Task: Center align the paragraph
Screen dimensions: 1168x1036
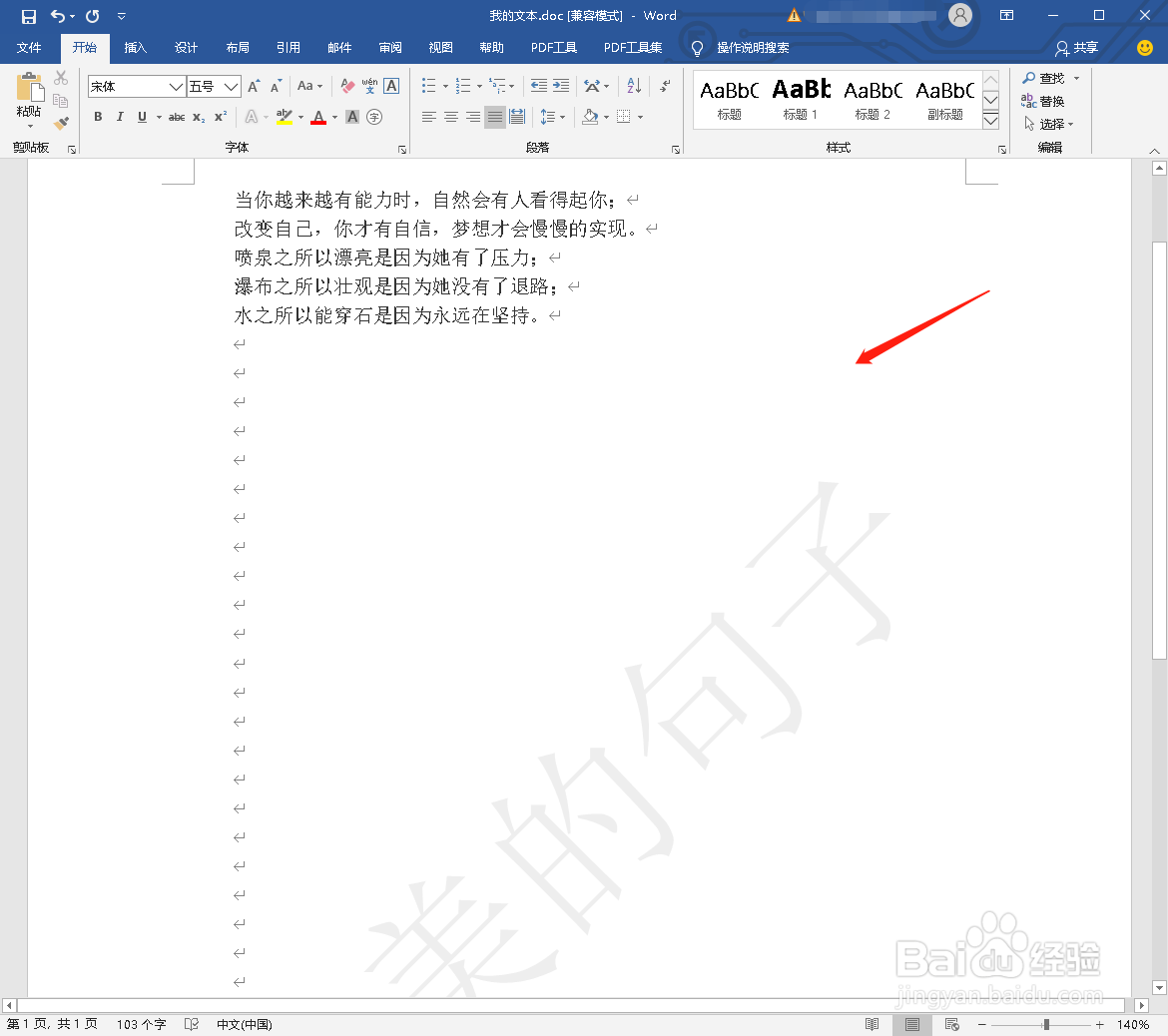Action: 450,117
